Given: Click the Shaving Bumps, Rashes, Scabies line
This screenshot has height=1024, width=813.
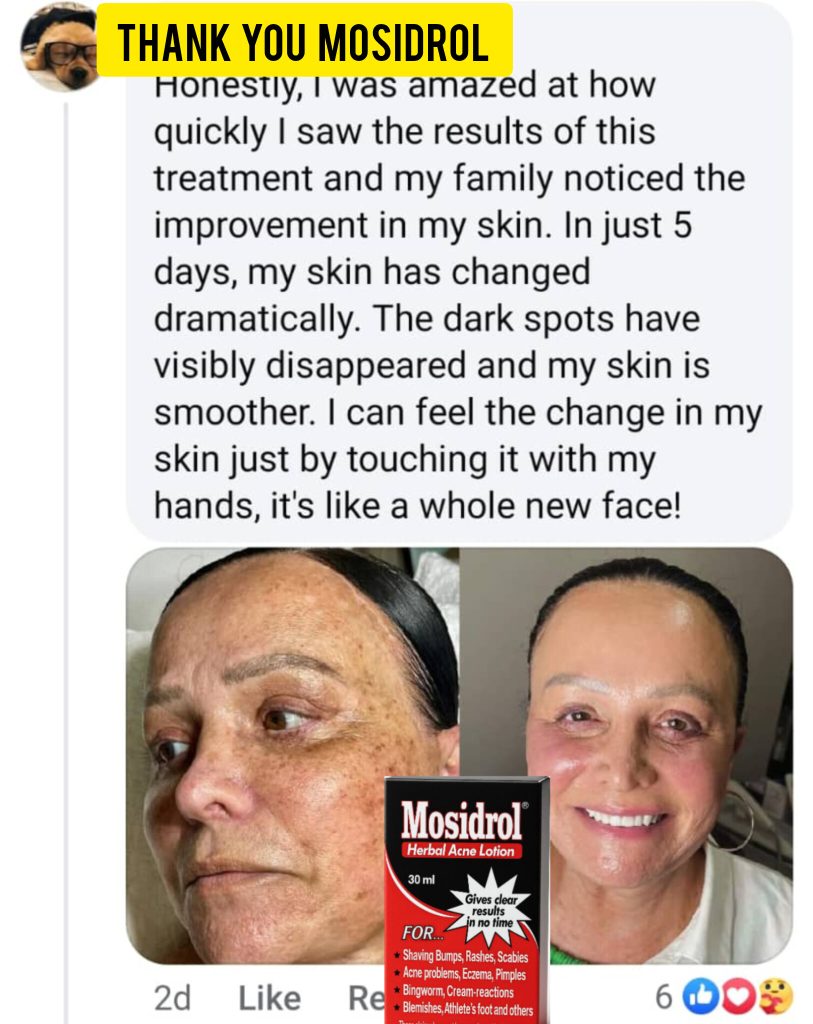Looking at the screenshot, I should pyautogui.click(x=465, y=956).
